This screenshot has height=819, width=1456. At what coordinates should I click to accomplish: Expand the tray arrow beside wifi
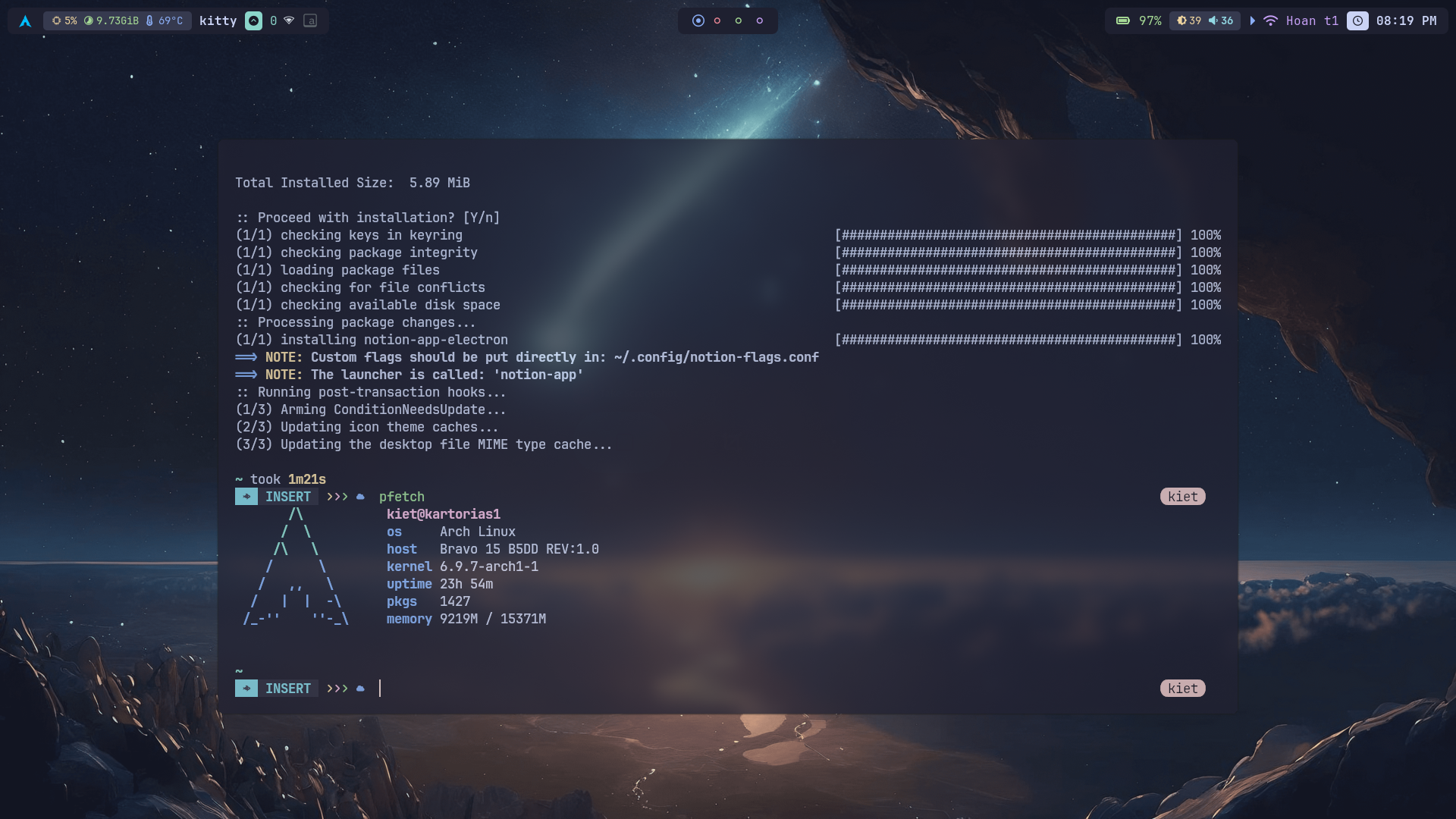click(1253, 21)
